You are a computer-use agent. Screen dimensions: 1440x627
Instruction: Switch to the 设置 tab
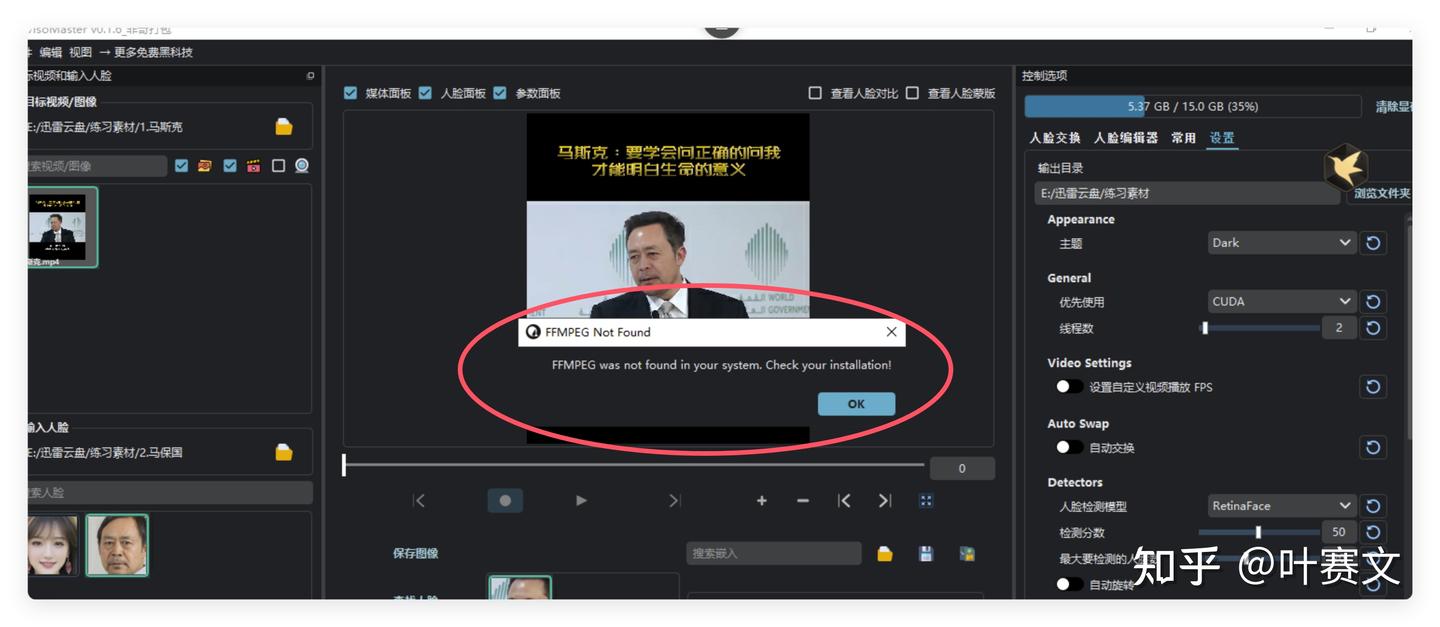pos(1222,138)
